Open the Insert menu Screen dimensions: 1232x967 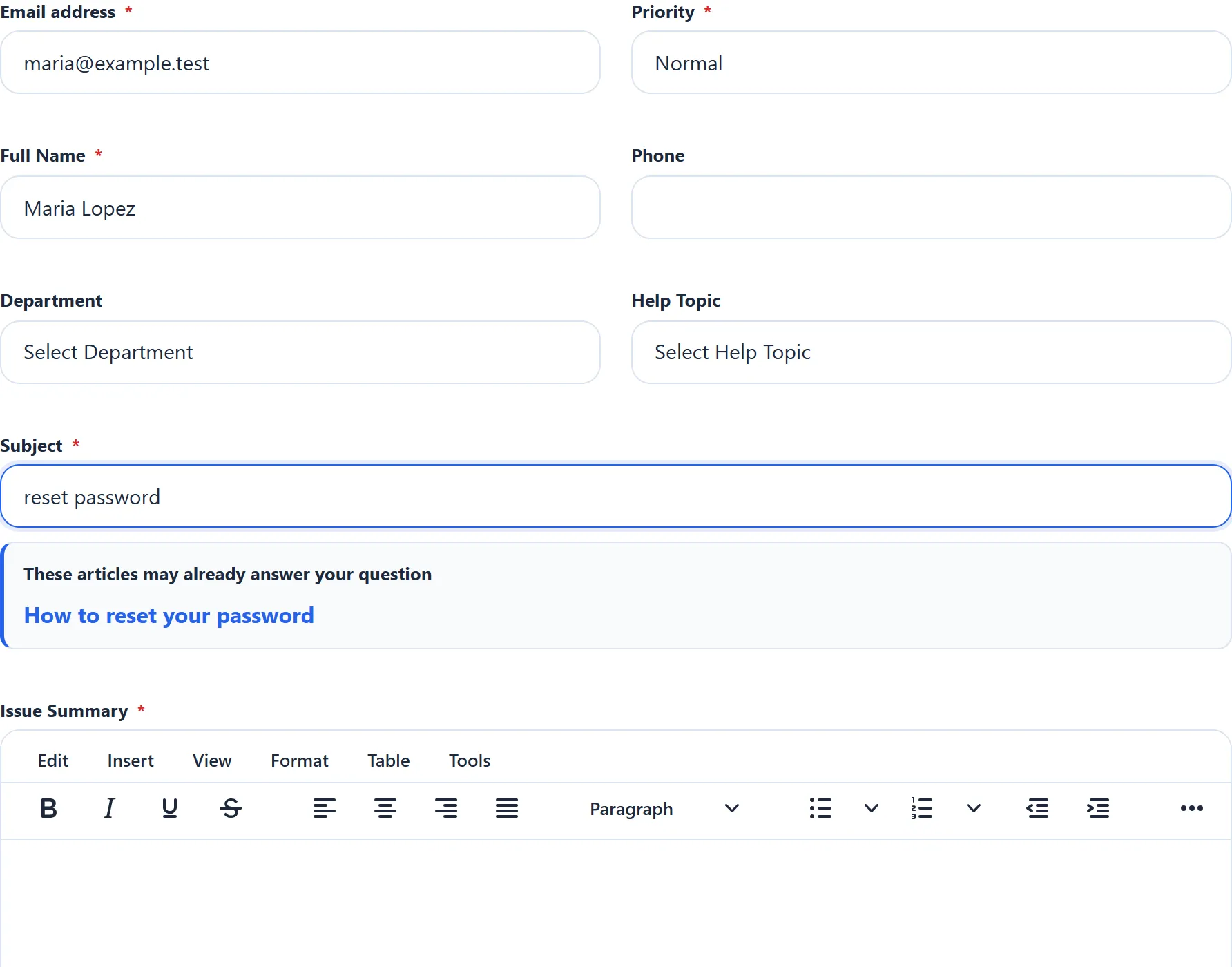pyautogui.click(x=131, y=760)
